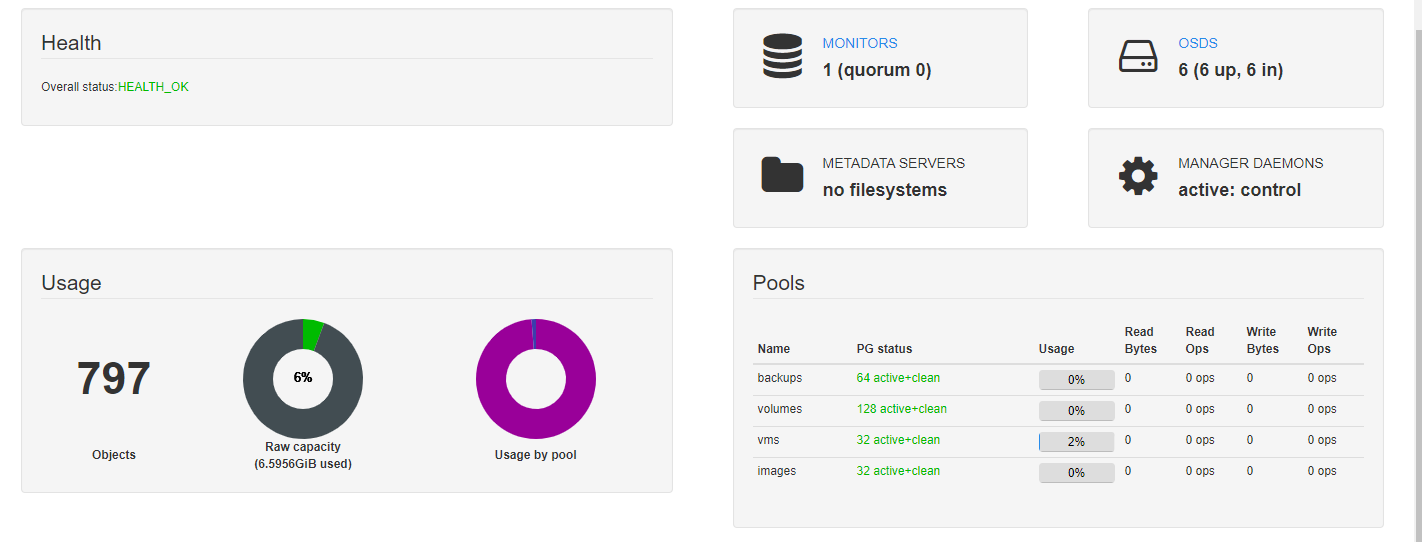Click the Metadata Servers folder icon
Image resolution: width=1422 pixels, height=542 pixels.
[x=782, y=174]
